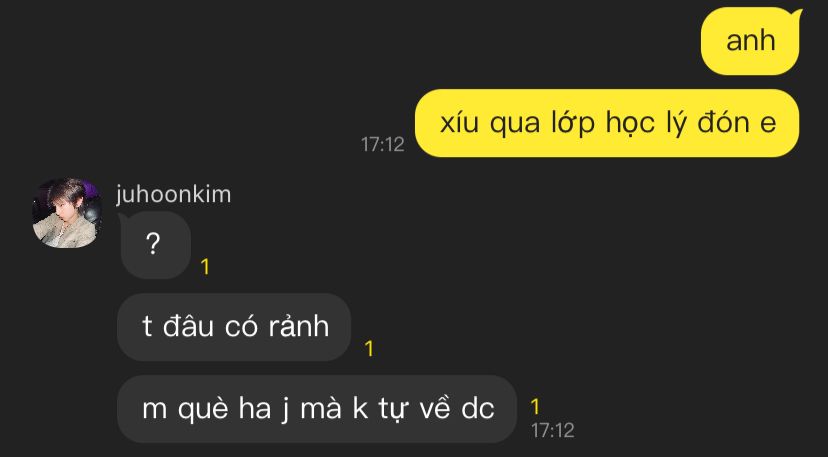Select the 'm què ha j mà k tự về dc' message
828x457 pixels.
tap(317, 409)
